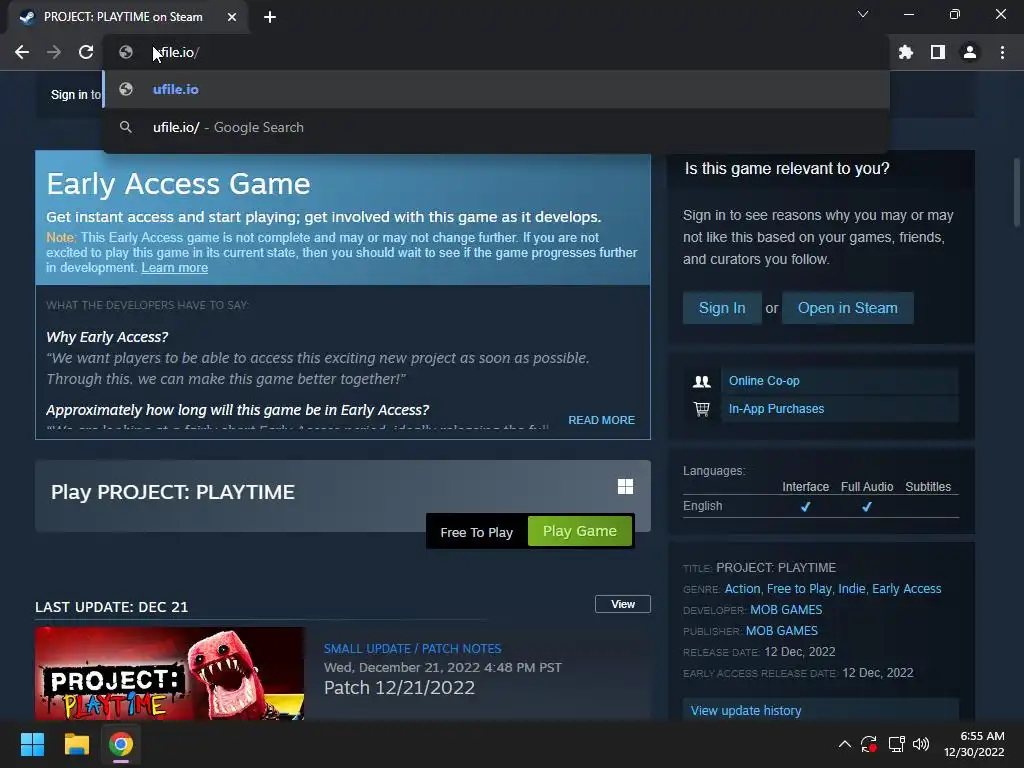Image resolution: width=1024 pixels, height=768 pixels.
Task: Click the Windows platform icon
Action: pyautogui.click(x=625, y=487)
